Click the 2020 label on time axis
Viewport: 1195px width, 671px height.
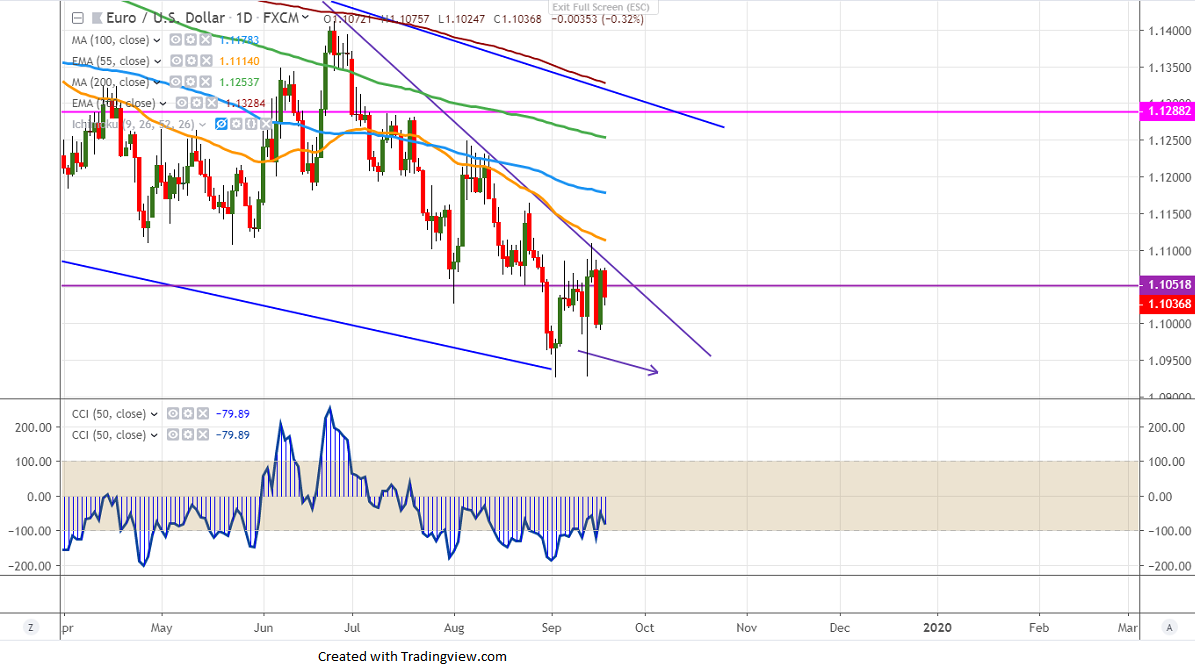(x=937, y=628)
